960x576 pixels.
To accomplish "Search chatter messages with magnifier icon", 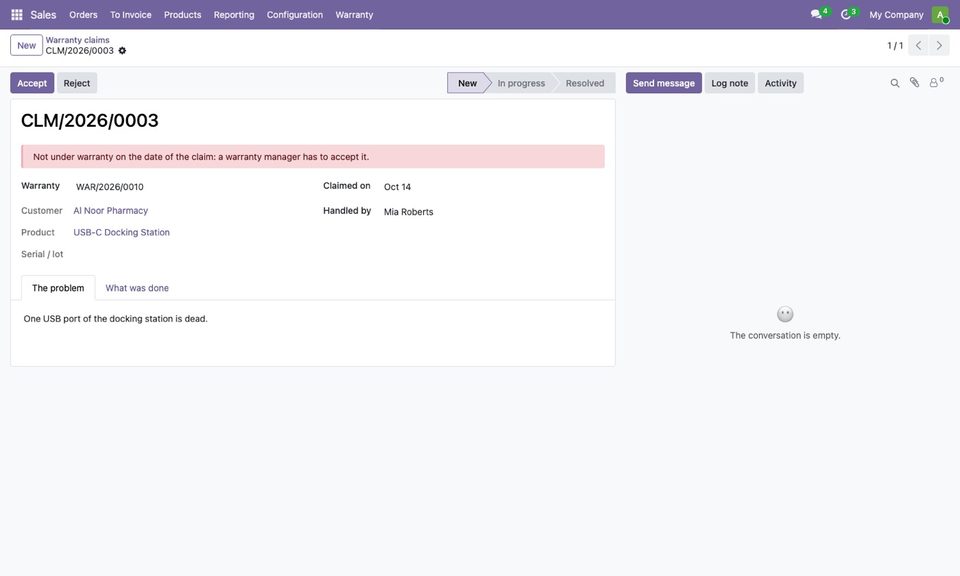I will point(894,83).
